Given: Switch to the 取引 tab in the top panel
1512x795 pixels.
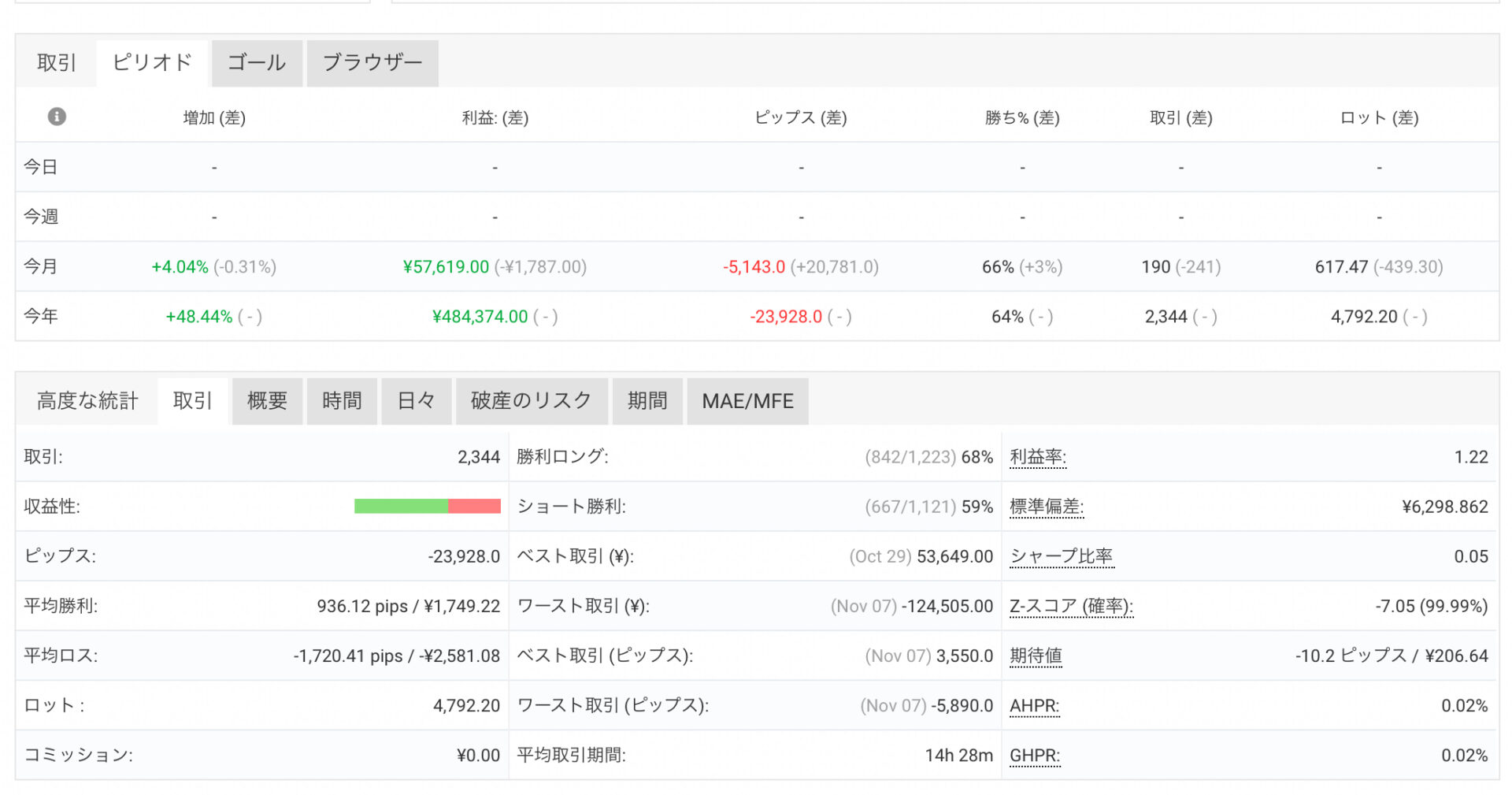Looking at the screenshot, I should (57, 62).
